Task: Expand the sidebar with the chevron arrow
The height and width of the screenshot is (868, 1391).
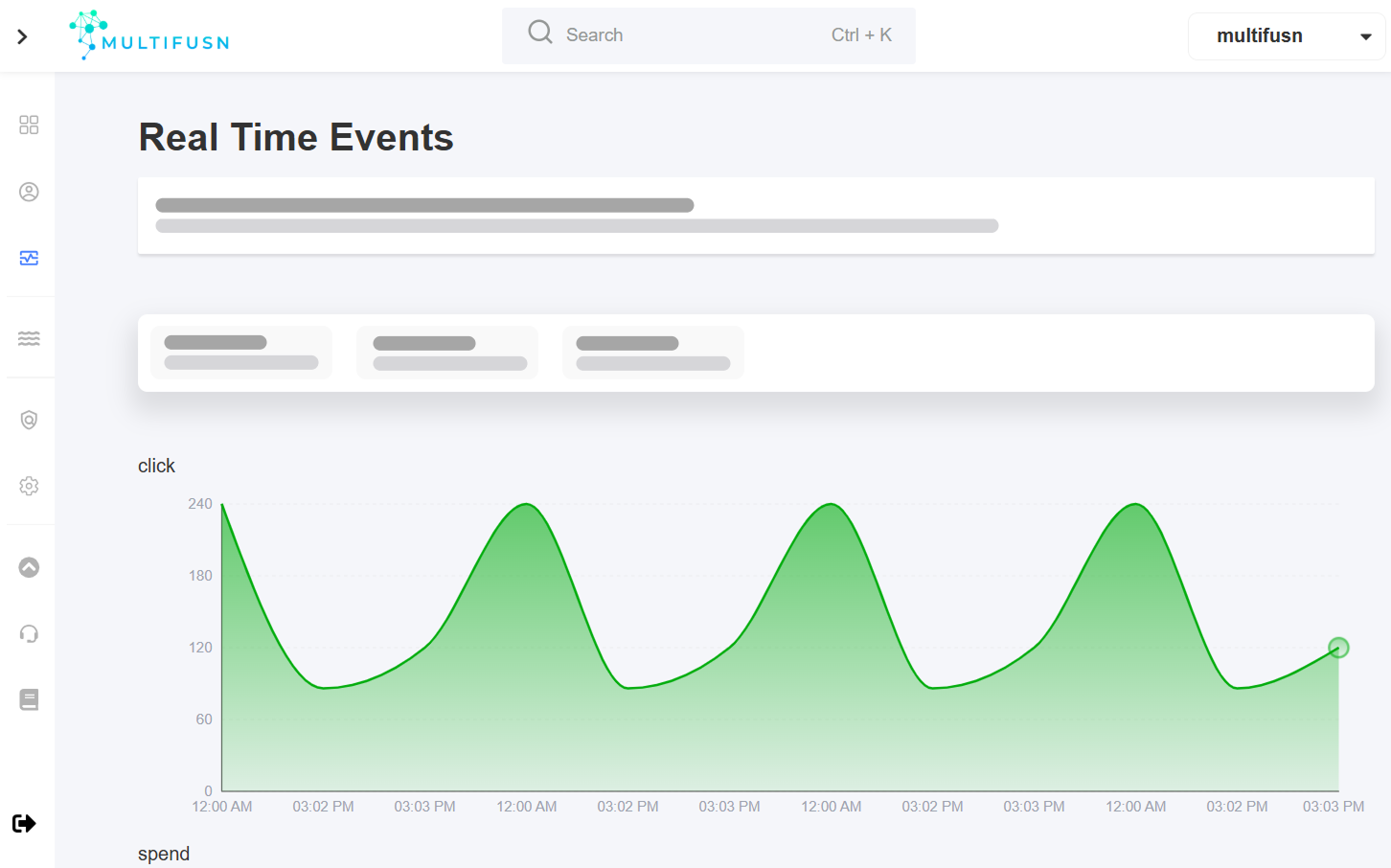Action: tap(22, 36)
